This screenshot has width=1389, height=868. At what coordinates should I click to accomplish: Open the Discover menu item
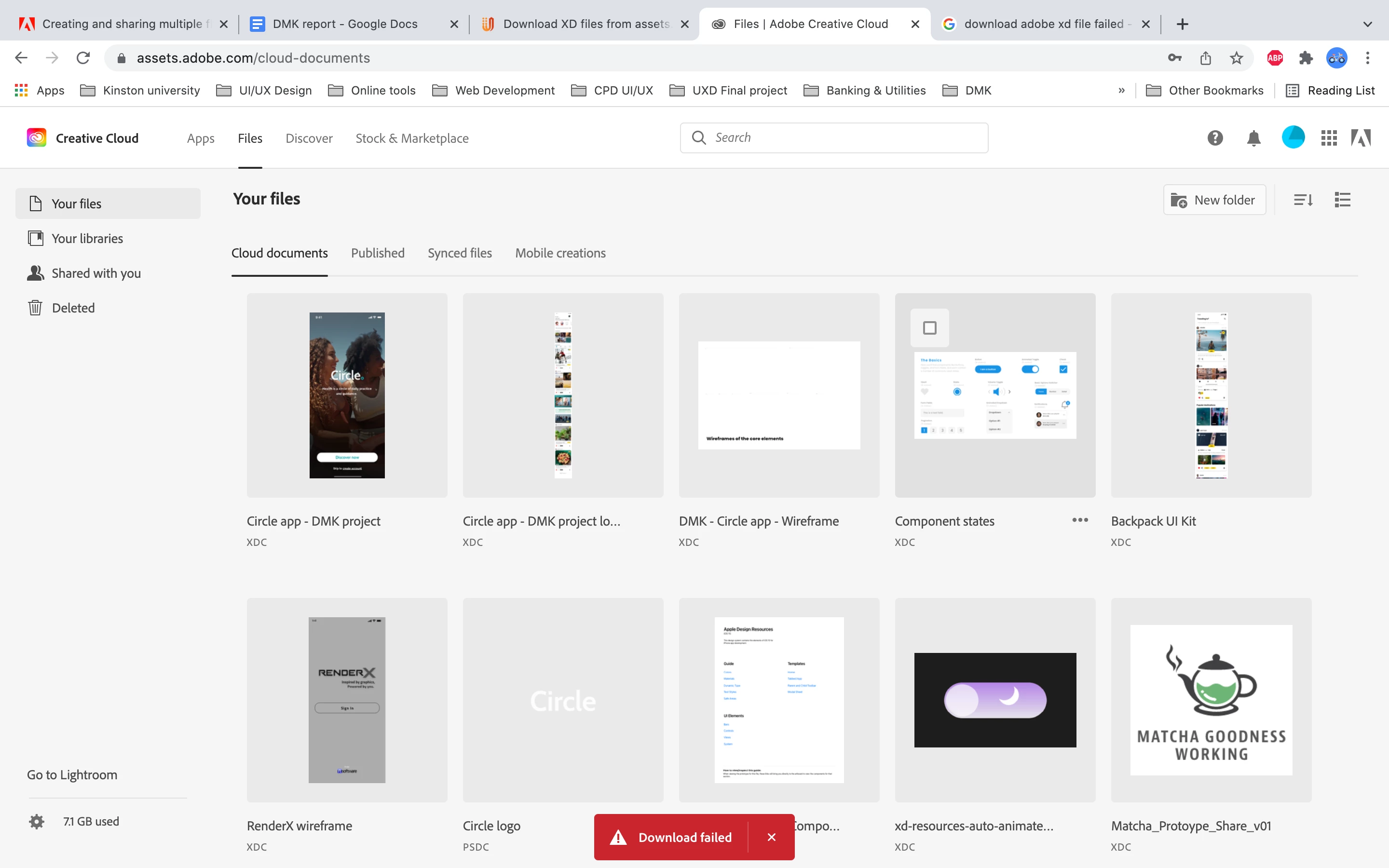[309, 138]
